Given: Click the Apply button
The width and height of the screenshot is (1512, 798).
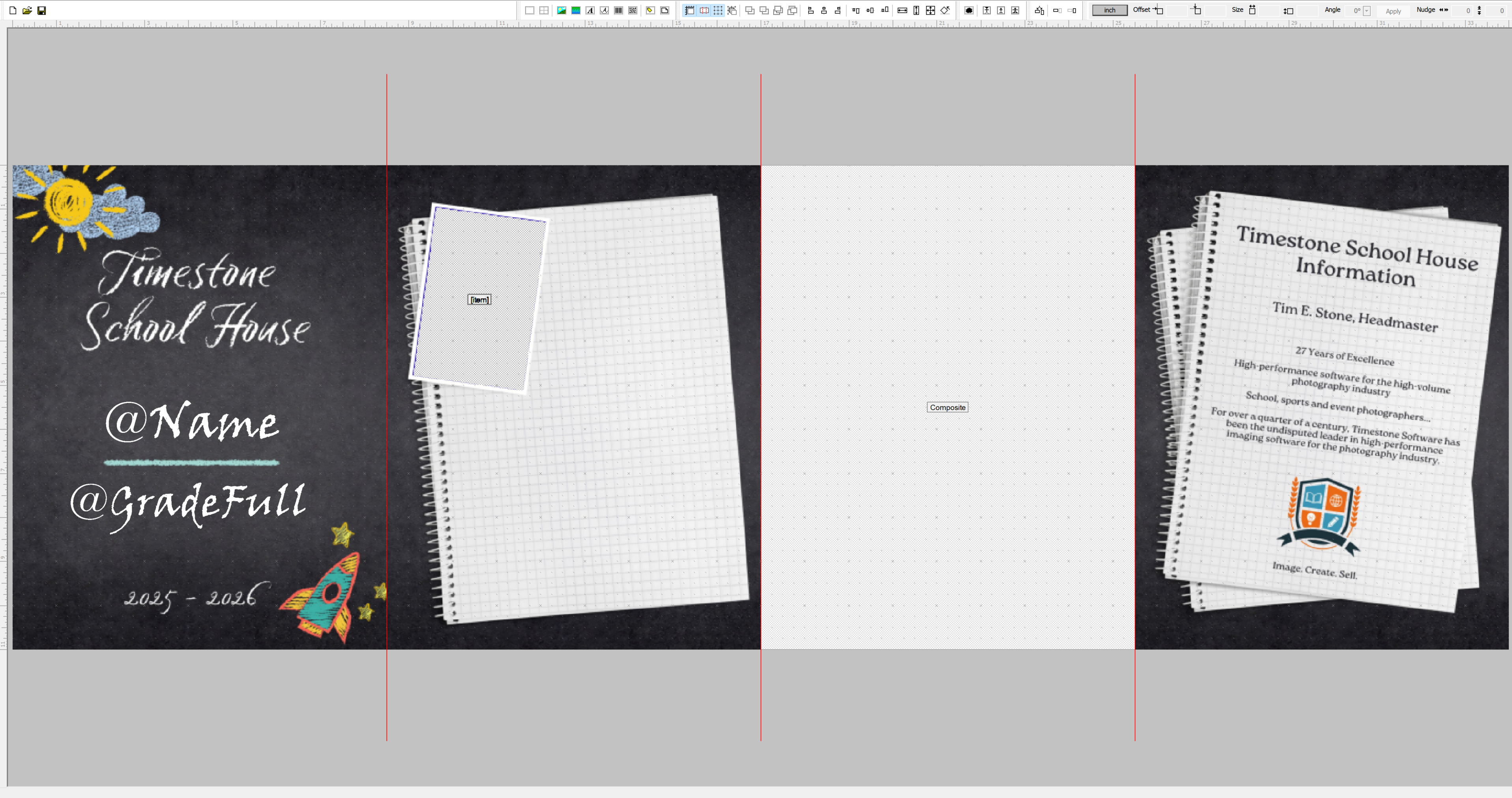Looking at the screenshot, I should coord(1393,11).
